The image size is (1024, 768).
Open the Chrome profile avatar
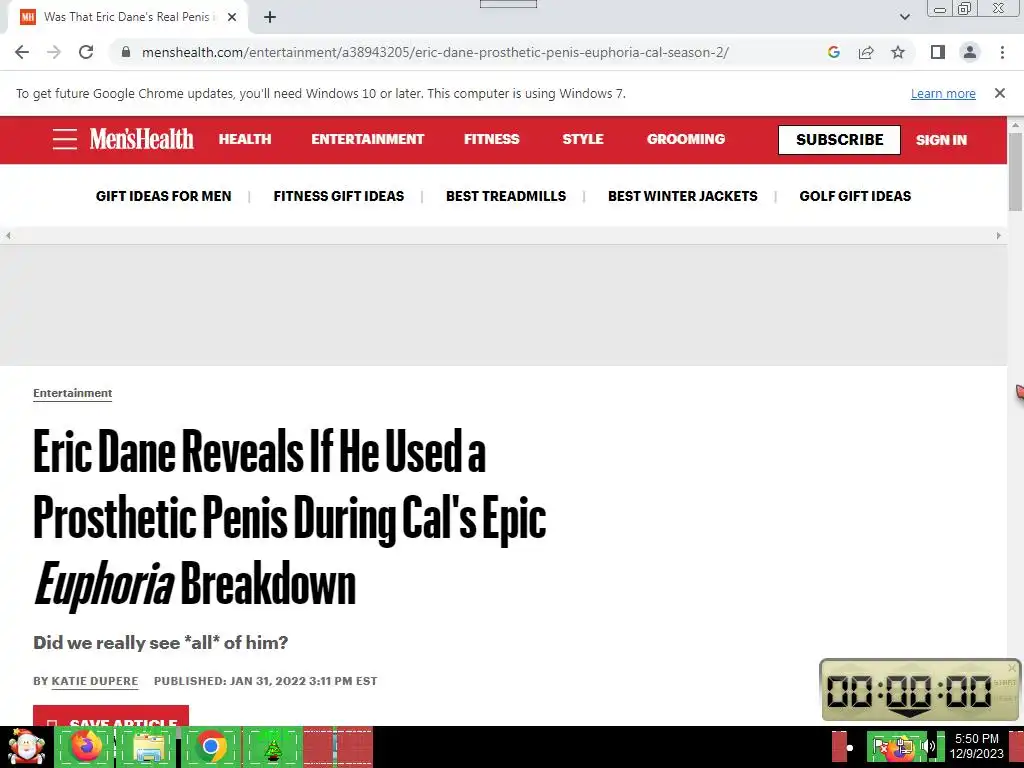tap(970, 52)
